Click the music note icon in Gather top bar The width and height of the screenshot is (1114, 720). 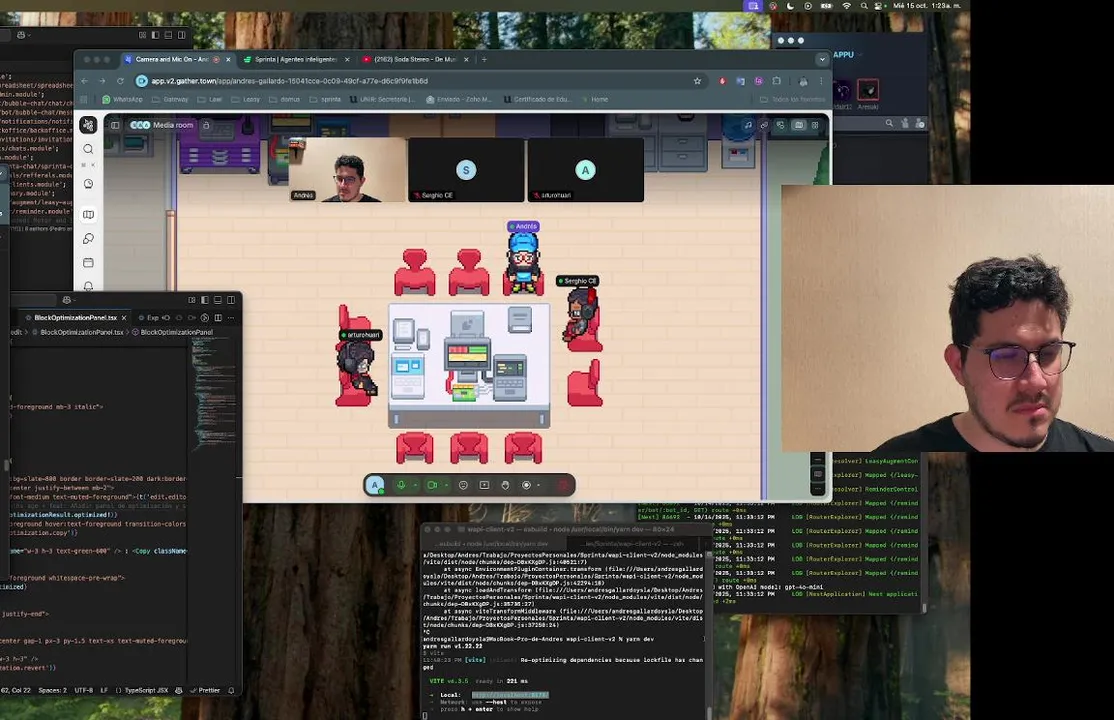[x=748, y=125]
